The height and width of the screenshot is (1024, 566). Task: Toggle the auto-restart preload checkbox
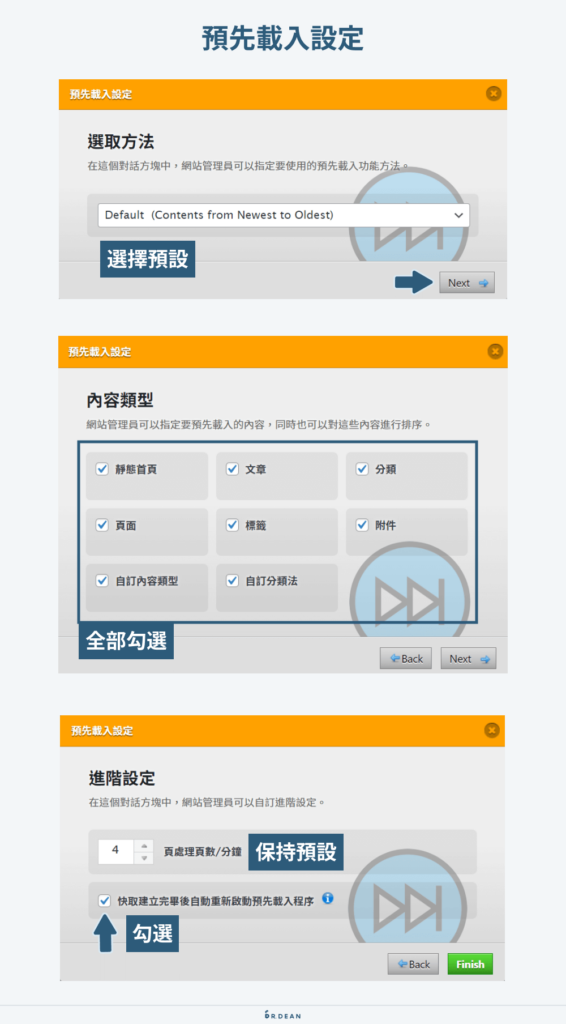(x=104, y=901)
